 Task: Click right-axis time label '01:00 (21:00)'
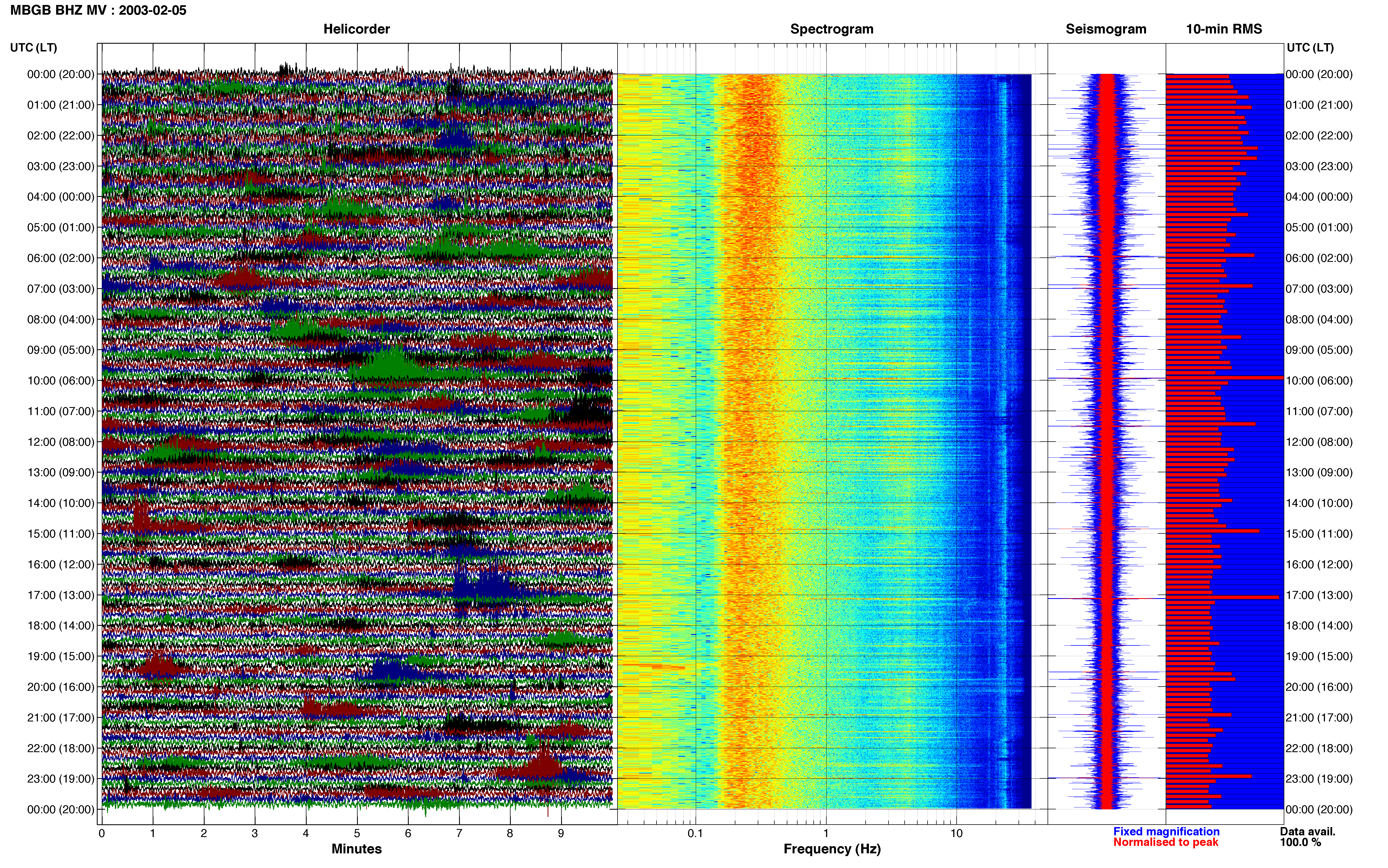(1319, 105)
